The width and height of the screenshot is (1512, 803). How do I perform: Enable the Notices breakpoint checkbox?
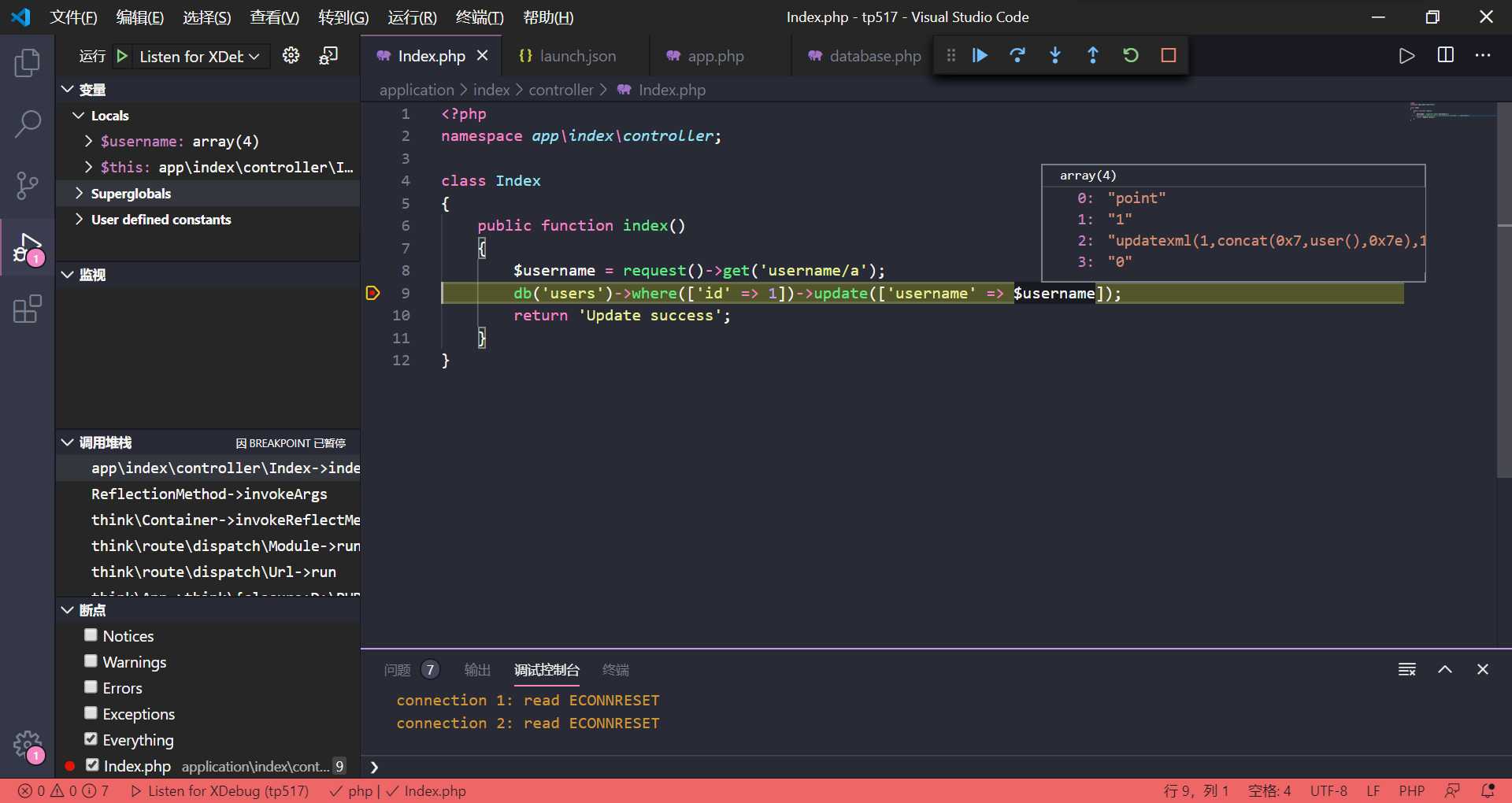[x=91, y=635]
